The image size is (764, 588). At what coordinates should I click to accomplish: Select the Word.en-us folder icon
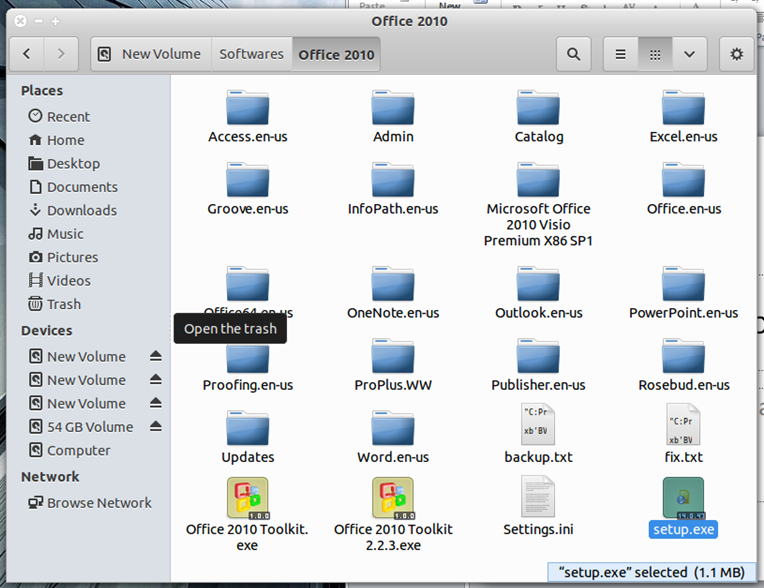[393, 428]
